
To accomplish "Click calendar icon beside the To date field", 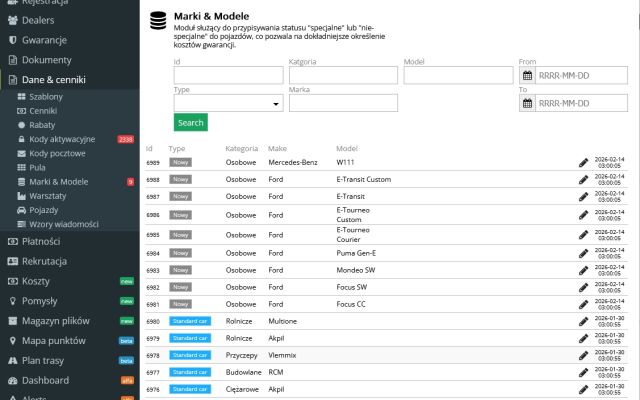I will tap(527, 103).
